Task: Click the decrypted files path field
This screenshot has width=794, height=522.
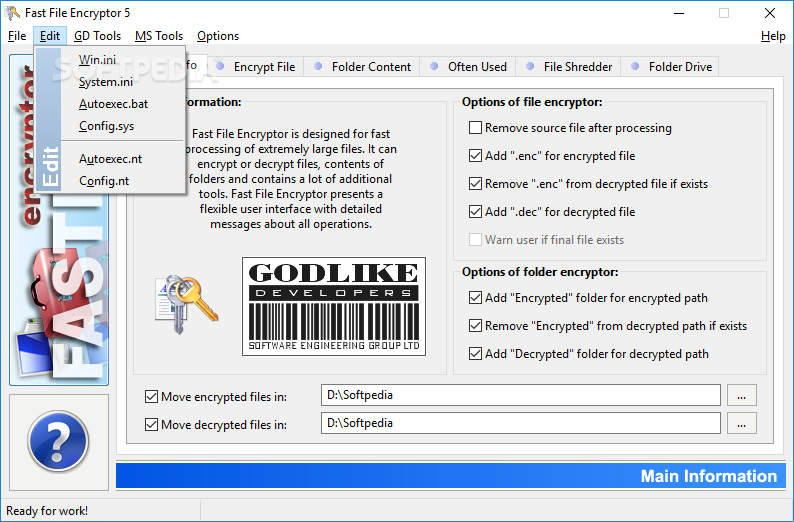Action: pos(521,423)
